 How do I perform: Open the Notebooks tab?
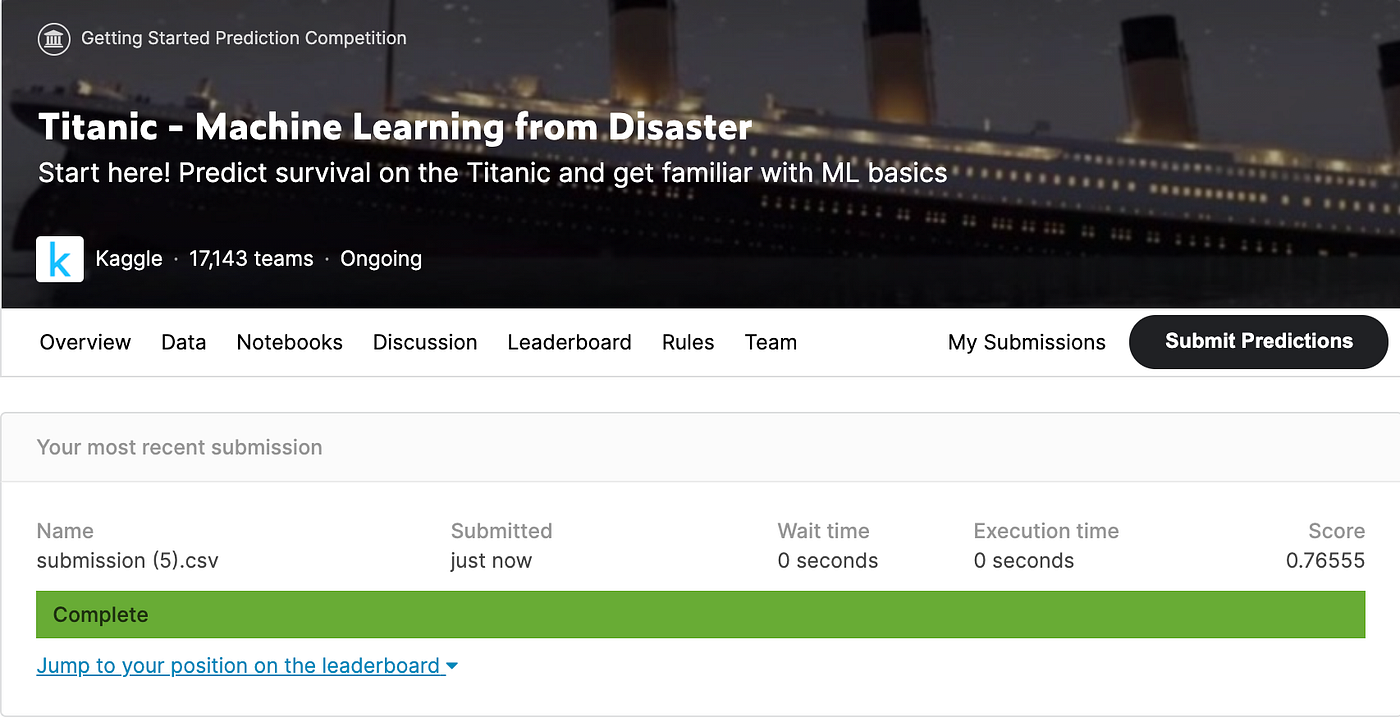289,342
